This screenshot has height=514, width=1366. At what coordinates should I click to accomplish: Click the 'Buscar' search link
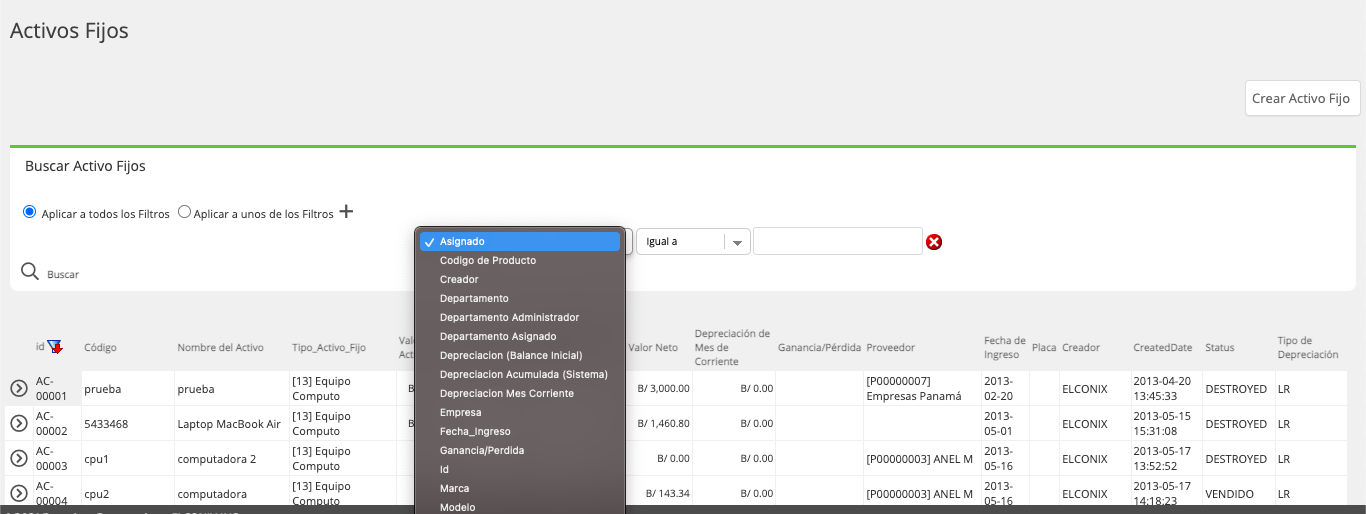pyautogui.click(x=63, y=274)
